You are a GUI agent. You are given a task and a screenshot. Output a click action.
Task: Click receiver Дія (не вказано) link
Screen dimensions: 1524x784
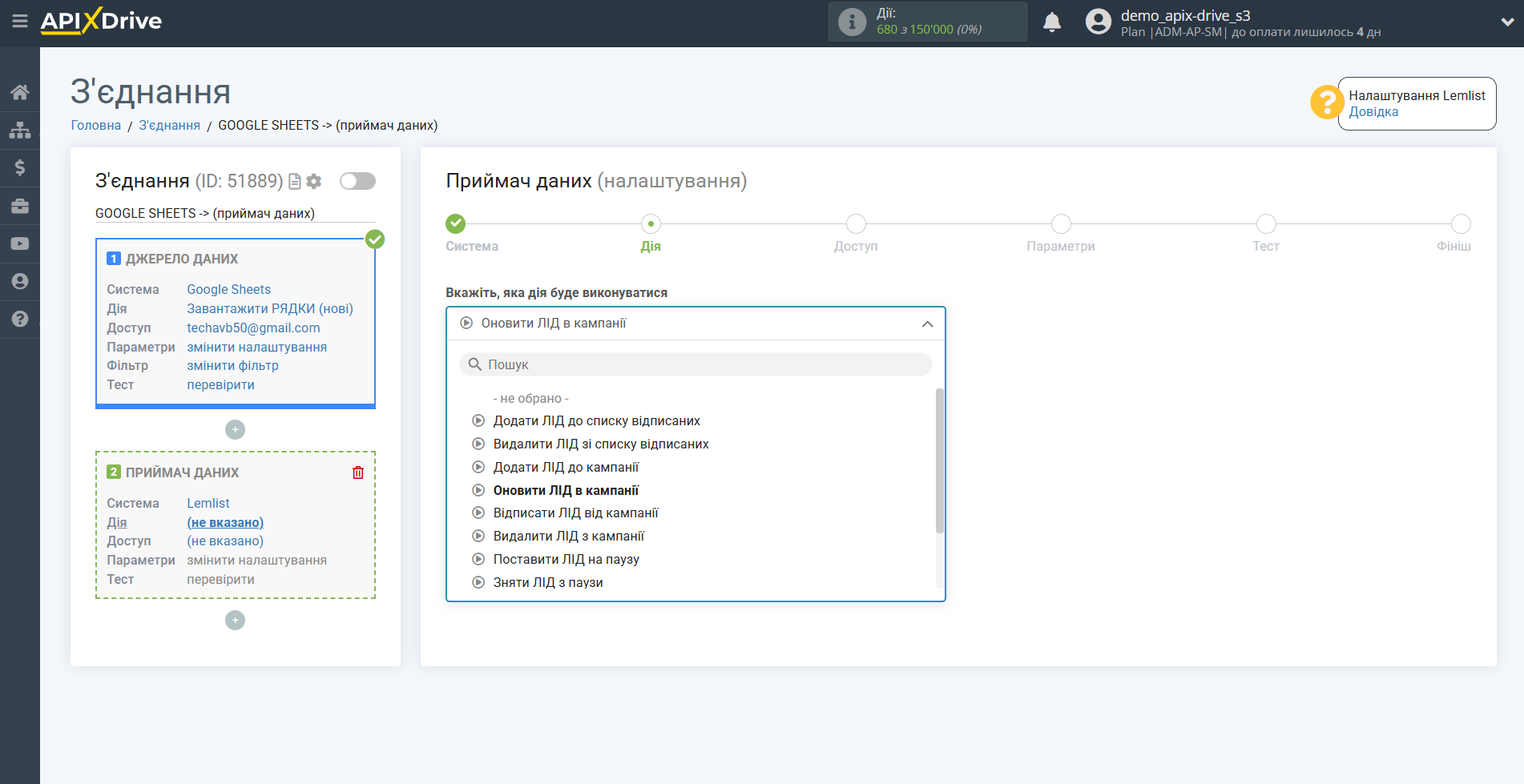coord(225,522)
